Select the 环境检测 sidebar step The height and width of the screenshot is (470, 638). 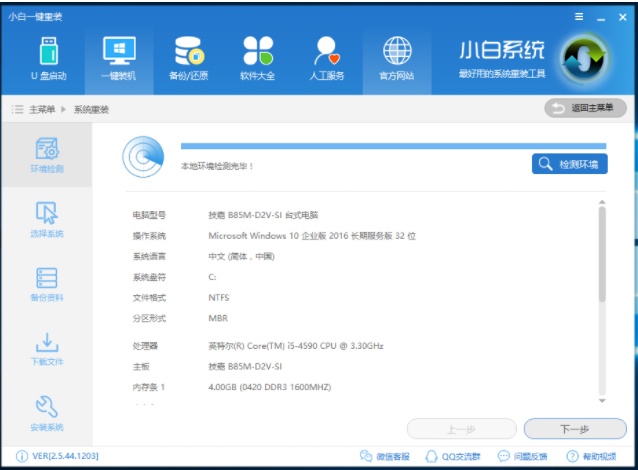(x=46, y=155)
